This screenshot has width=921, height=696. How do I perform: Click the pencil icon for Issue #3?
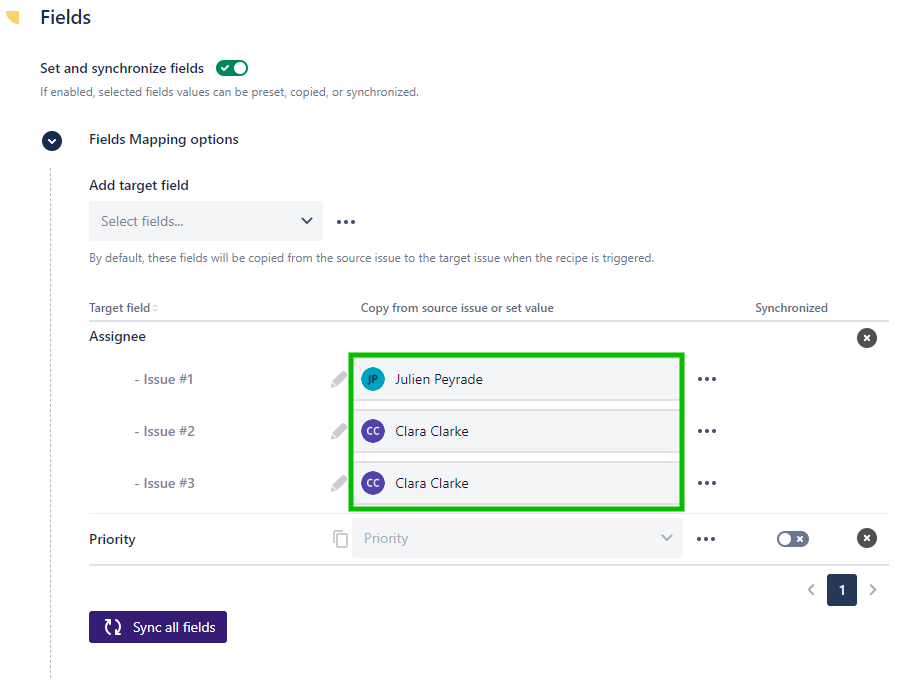[x=339, y=484]
